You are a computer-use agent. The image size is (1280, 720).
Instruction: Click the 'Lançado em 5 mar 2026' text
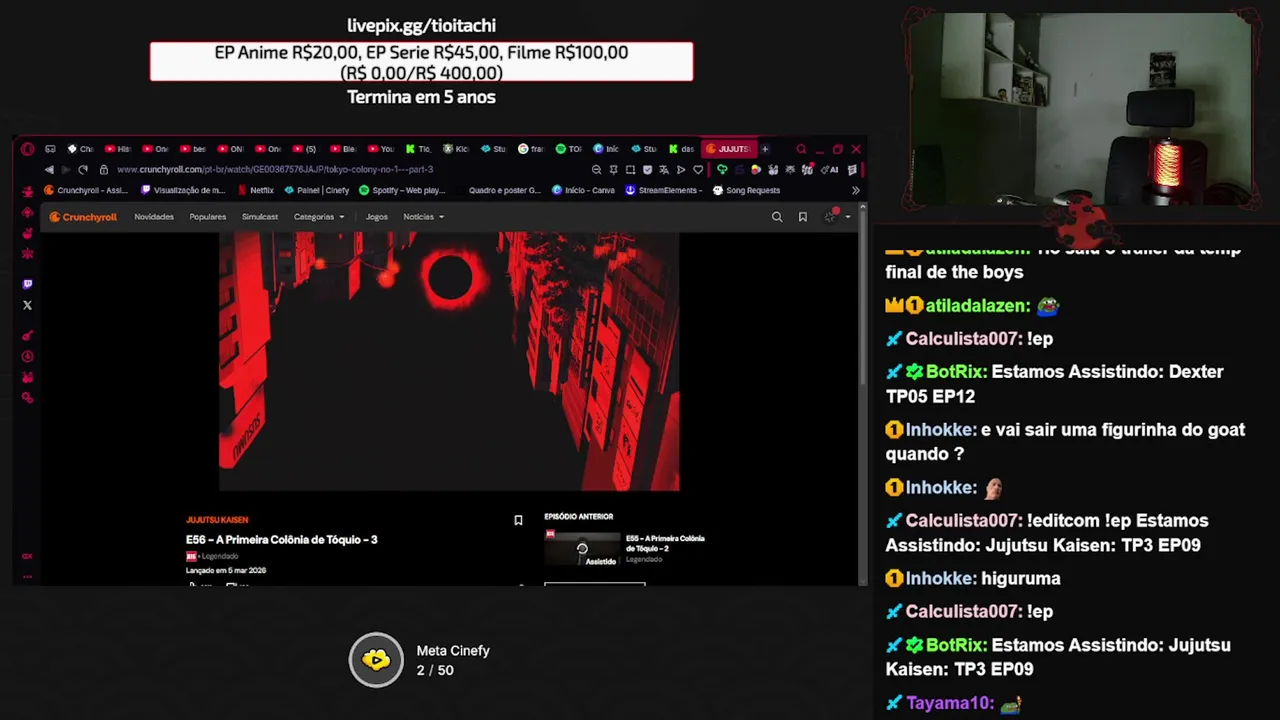point(226,571)
